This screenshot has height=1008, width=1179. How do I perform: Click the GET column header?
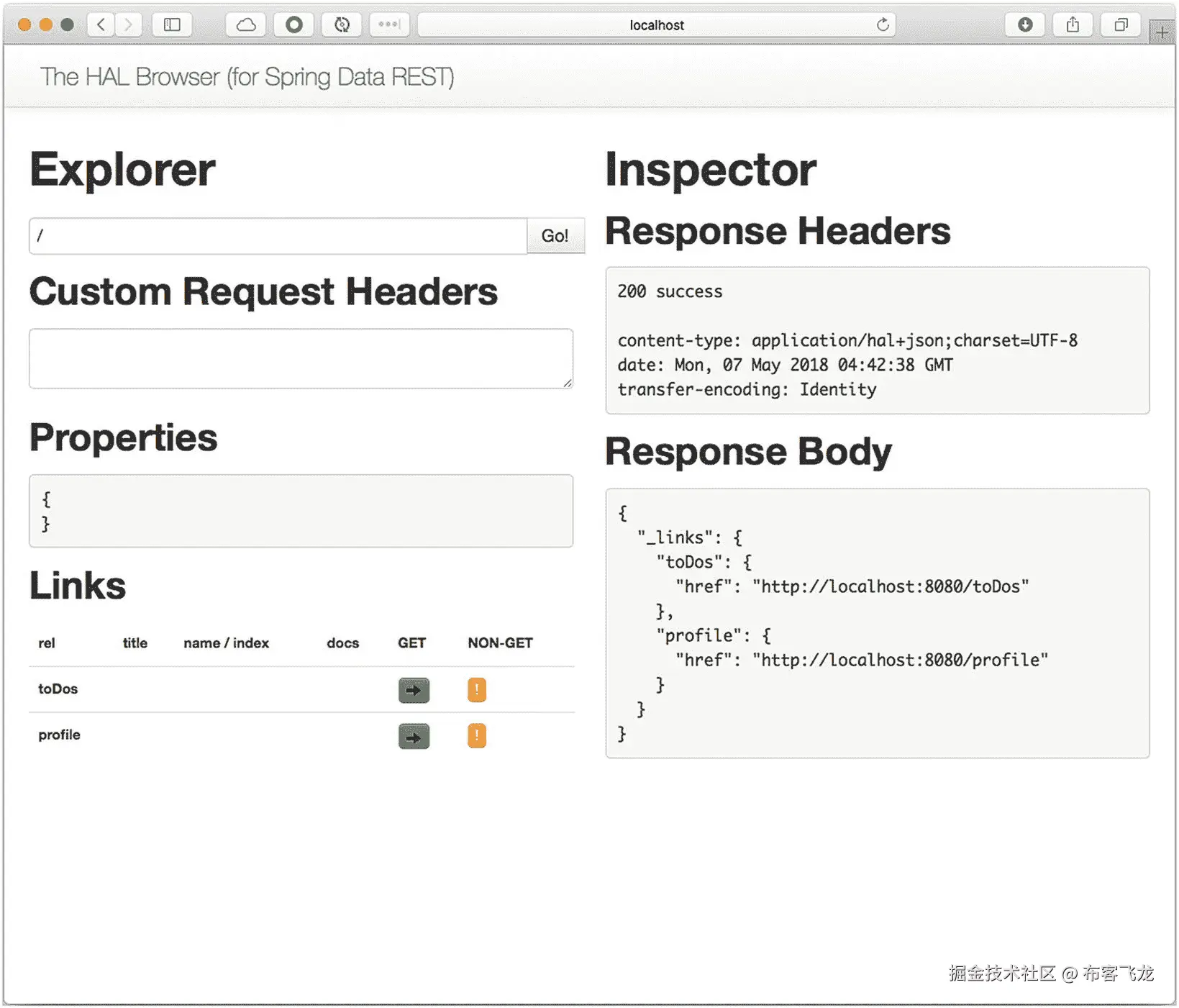(411, 643)
